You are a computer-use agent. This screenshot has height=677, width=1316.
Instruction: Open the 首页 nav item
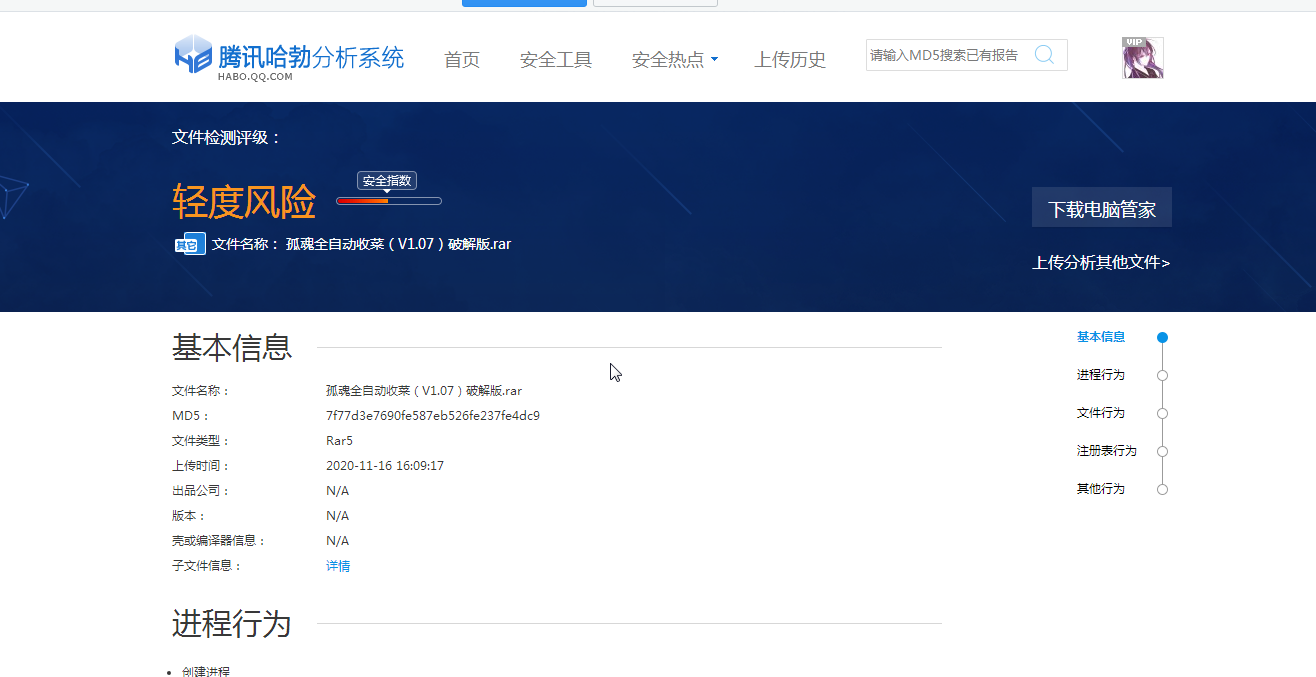[462, 60]
